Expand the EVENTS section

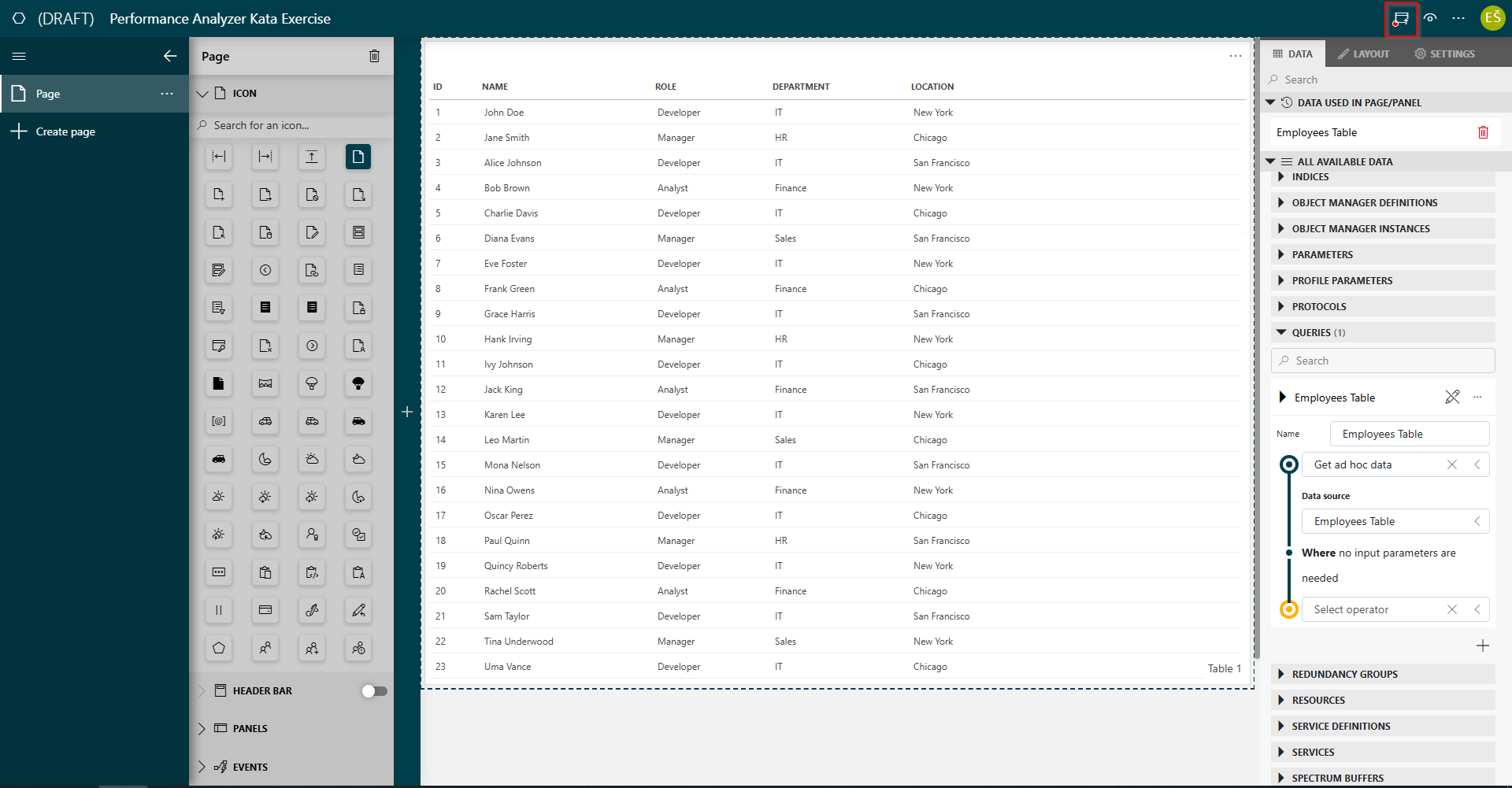click(202, 767)
